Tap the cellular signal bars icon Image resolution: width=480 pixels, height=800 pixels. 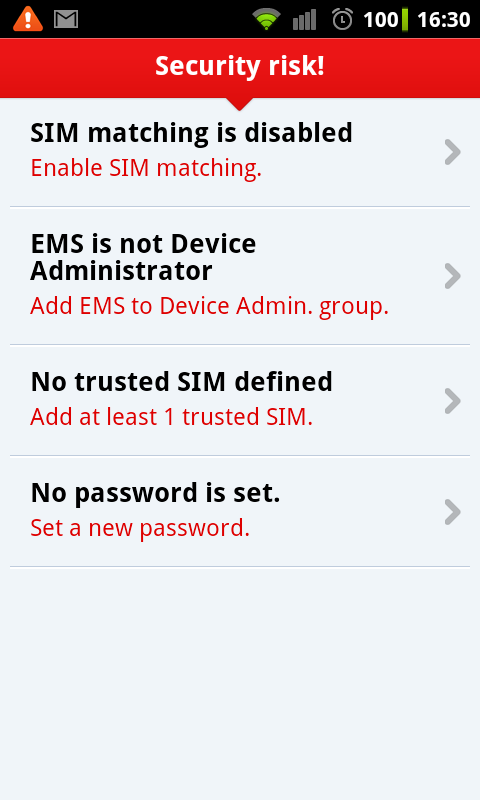coord(305,19)
